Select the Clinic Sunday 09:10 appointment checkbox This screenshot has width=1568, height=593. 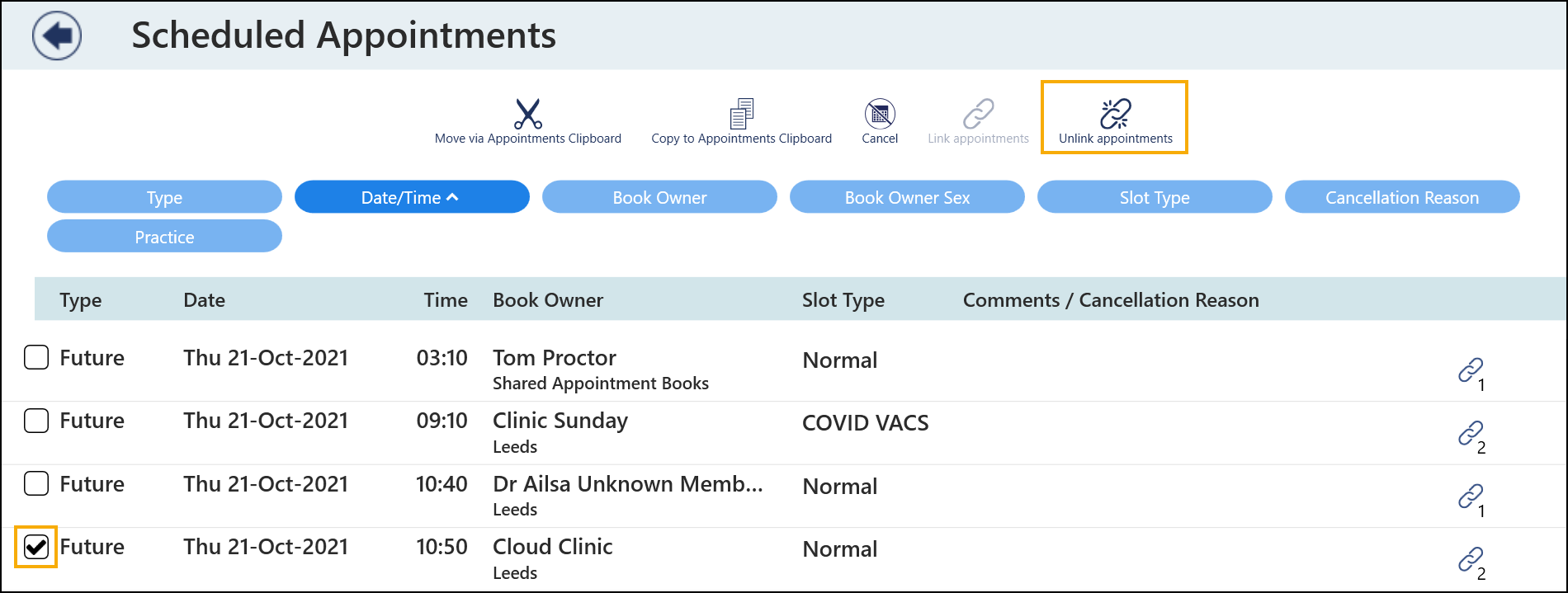pos(36,421)
